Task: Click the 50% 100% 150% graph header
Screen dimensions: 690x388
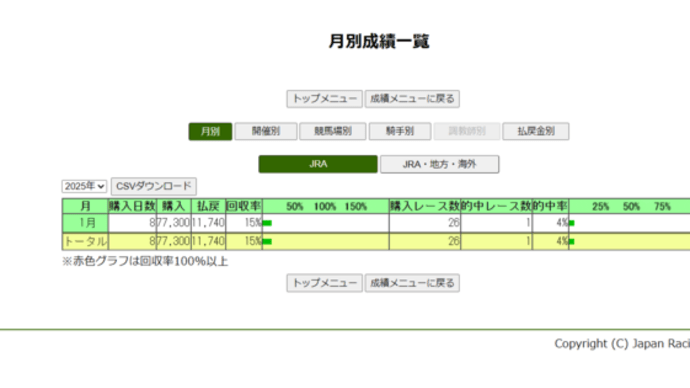Action: (x=326, y=206)
